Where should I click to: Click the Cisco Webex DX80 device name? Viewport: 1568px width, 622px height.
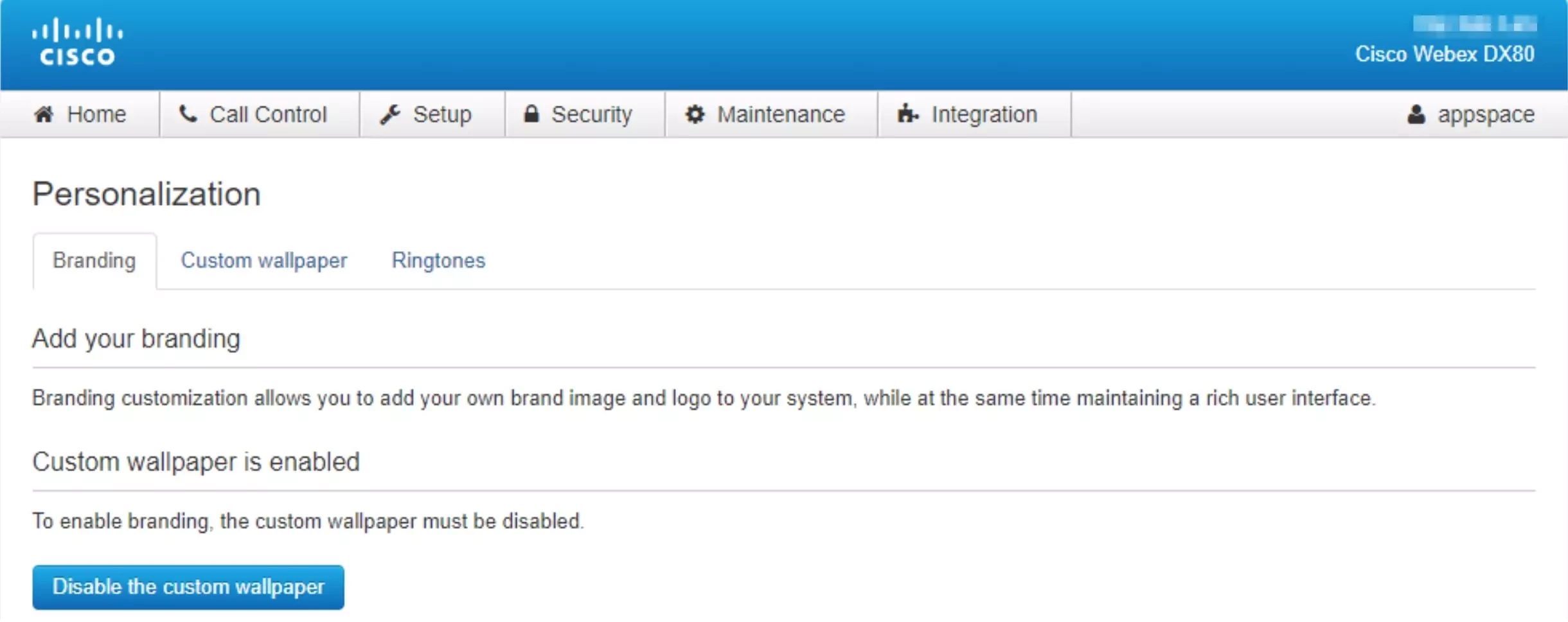click(1445, 54)
